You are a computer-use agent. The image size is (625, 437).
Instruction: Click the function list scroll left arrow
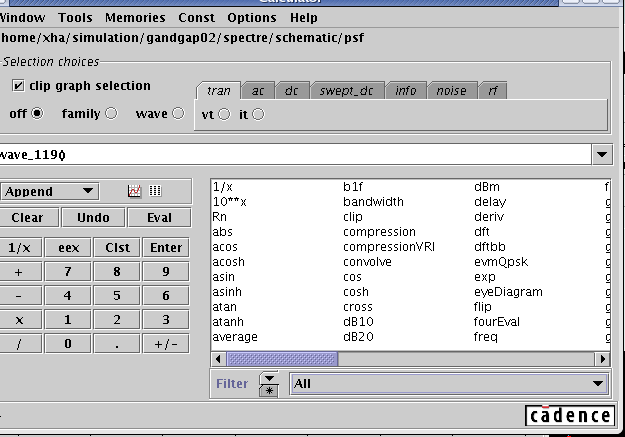tap(218, 359)
